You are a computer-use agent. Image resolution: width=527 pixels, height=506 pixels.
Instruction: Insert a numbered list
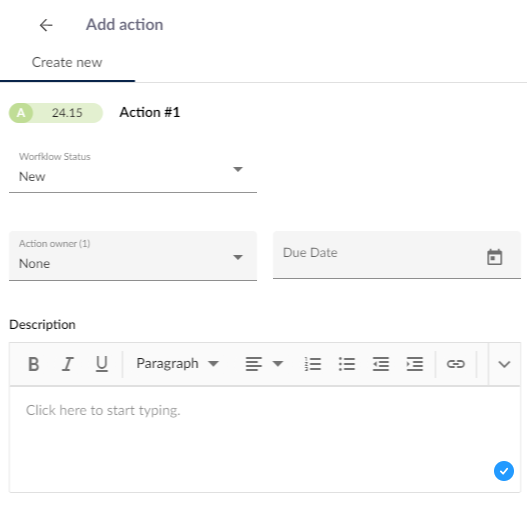point(313,364)
